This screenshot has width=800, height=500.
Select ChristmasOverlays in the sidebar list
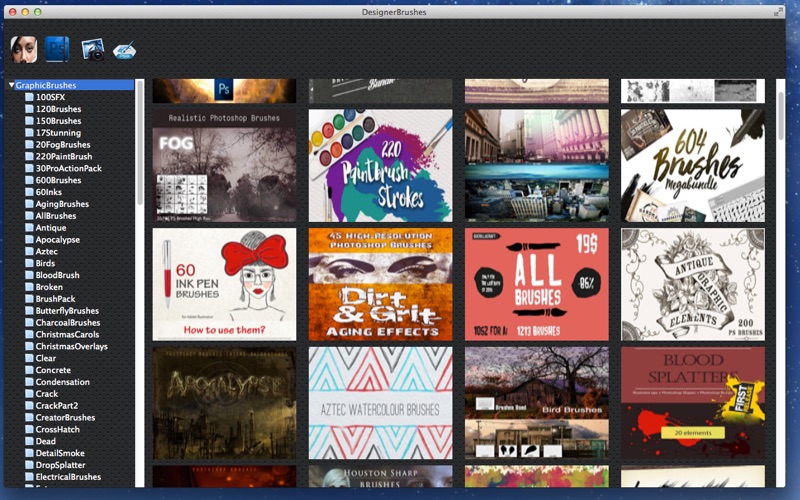[x=71, y=346]
